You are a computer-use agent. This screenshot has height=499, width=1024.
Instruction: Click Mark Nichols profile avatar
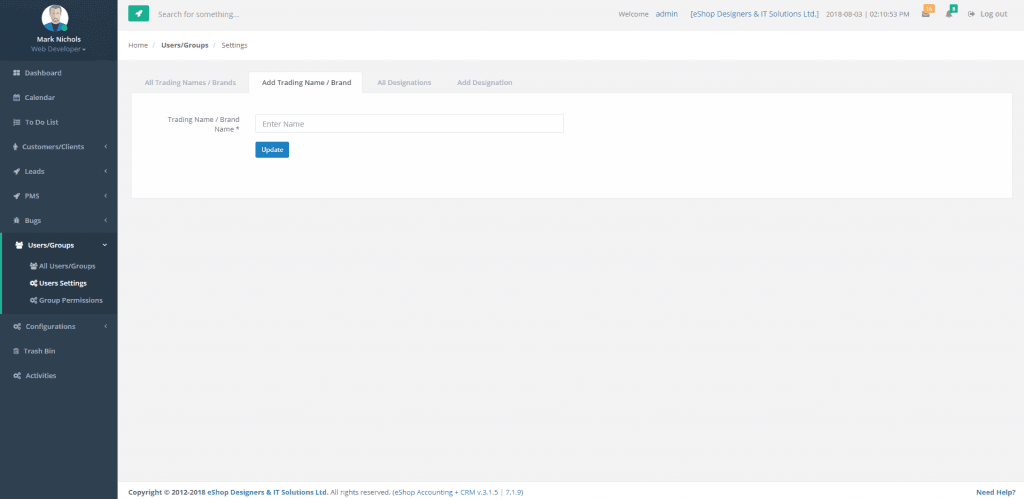pyautogui.click(x=55, y=18)
